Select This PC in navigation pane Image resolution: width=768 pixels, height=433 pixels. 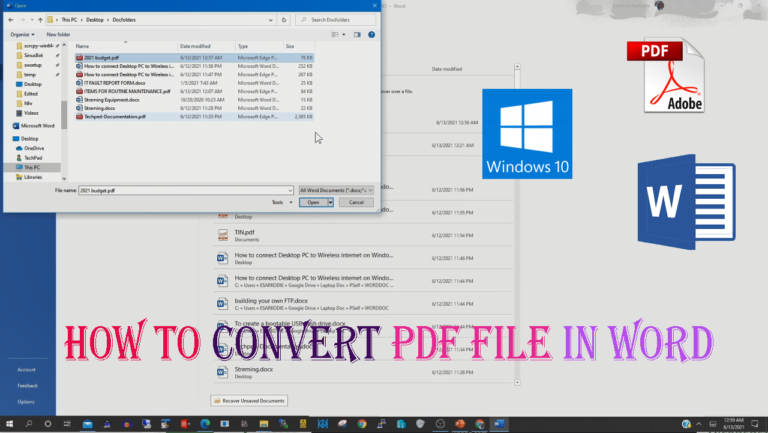pos(33,167)
